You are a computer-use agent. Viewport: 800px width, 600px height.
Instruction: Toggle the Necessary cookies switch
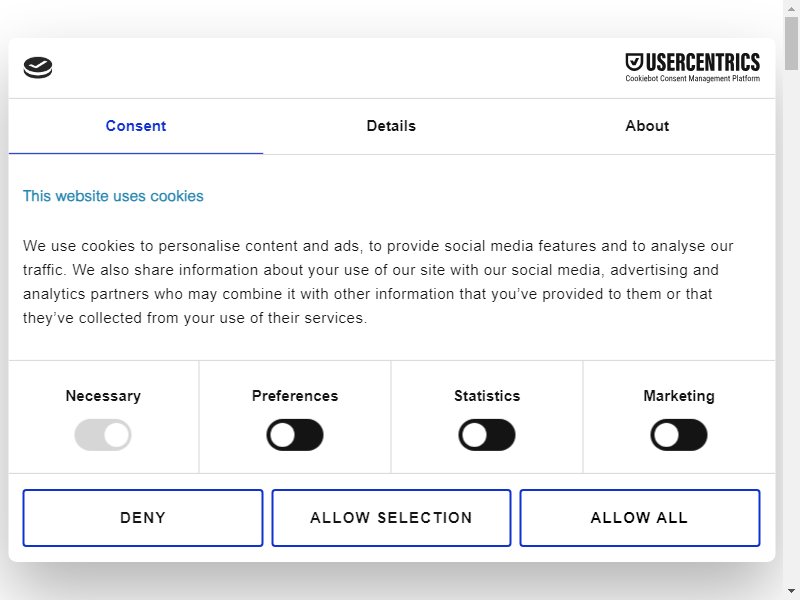point(103,435)
